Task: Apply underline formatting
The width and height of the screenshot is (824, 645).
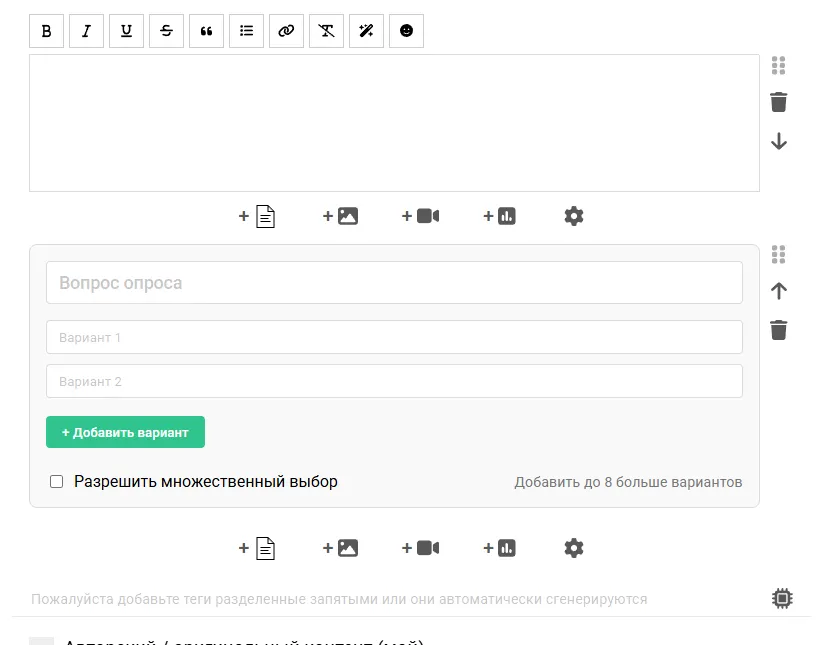Action: (126, 31)
